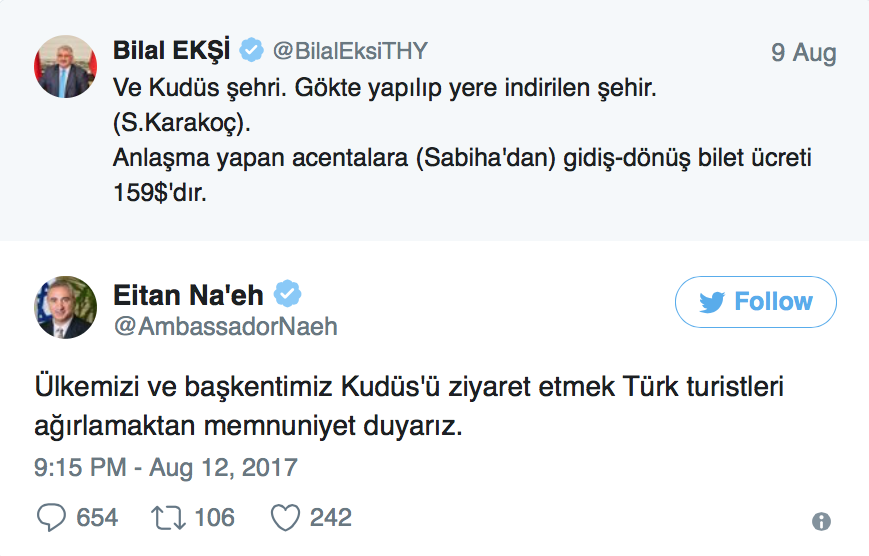Open the @BilalEksiTHY handle link
Screen dimensions: 869x556
click(x=350, y=52)
